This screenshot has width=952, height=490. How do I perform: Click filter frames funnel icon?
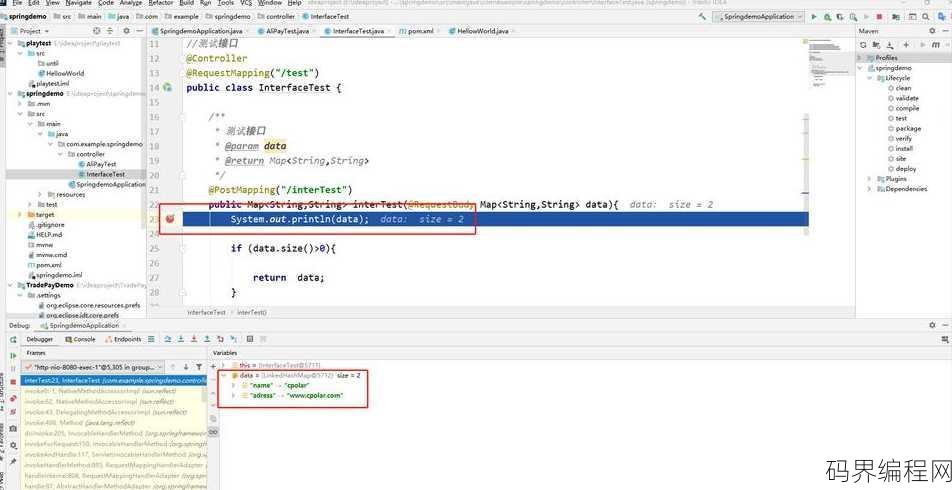pyautogui.click(x=199, y=367)
